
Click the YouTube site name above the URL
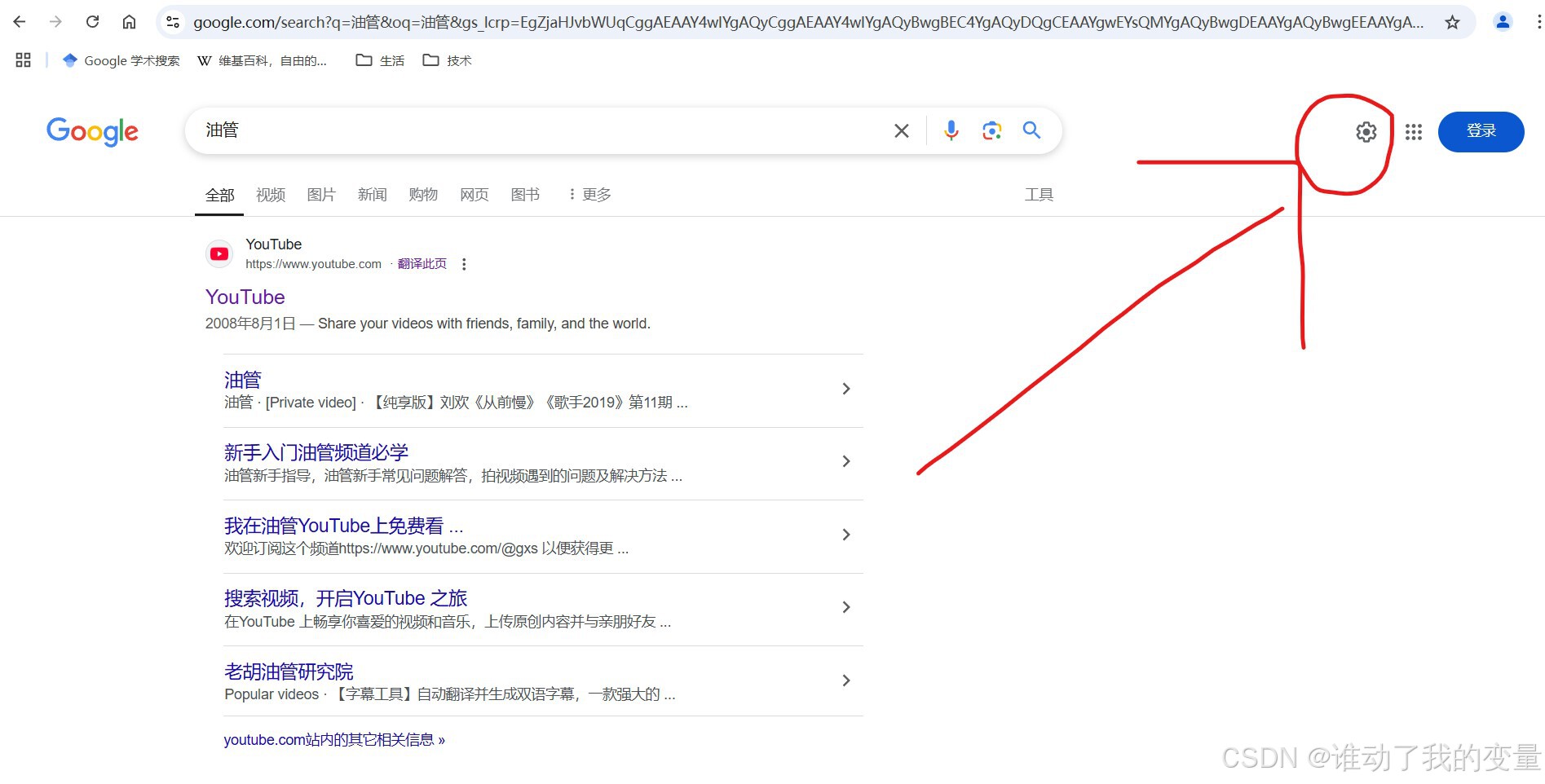[x=273, y=244]
